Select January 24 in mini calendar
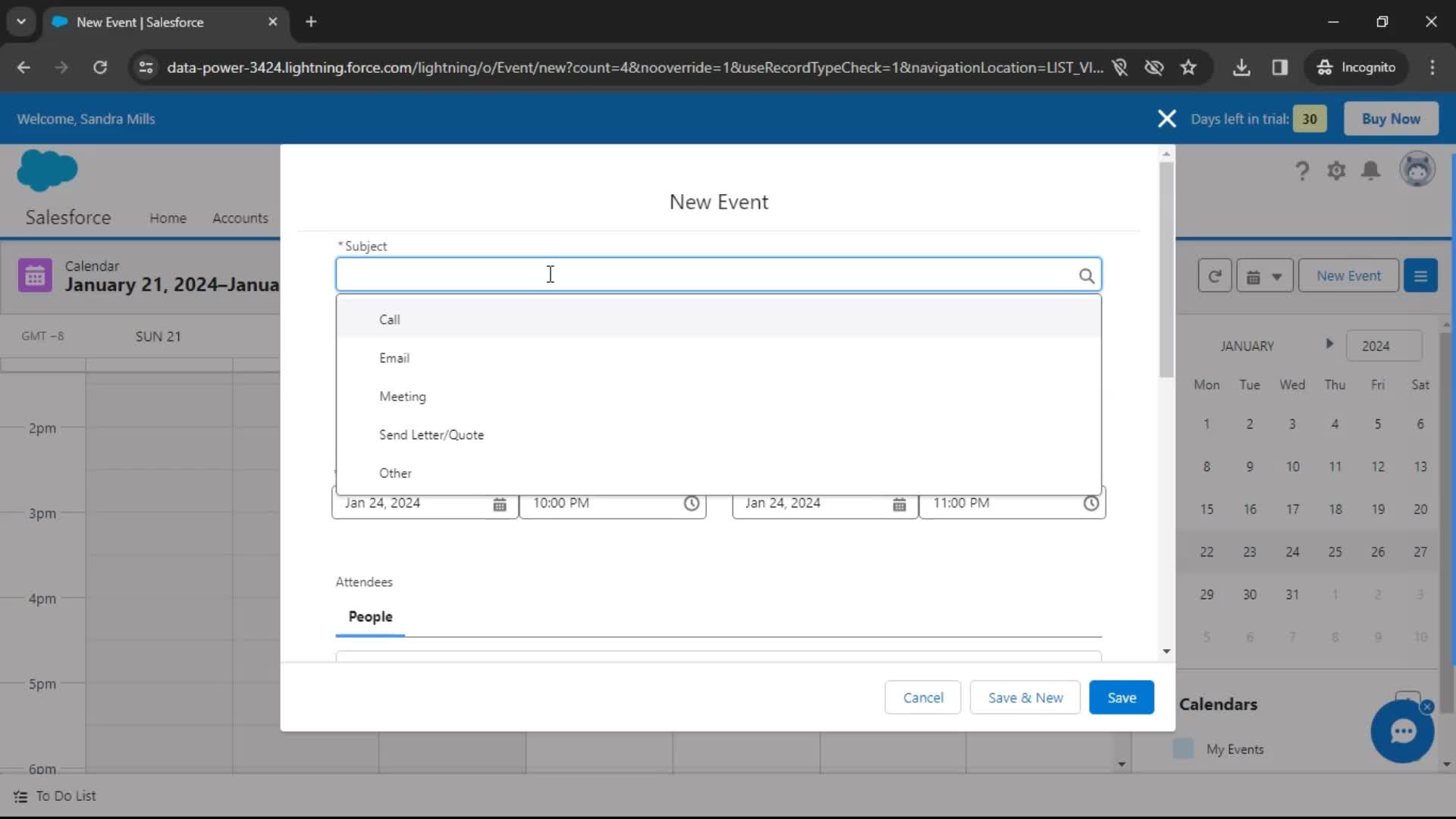 (x=1292, y=552)
